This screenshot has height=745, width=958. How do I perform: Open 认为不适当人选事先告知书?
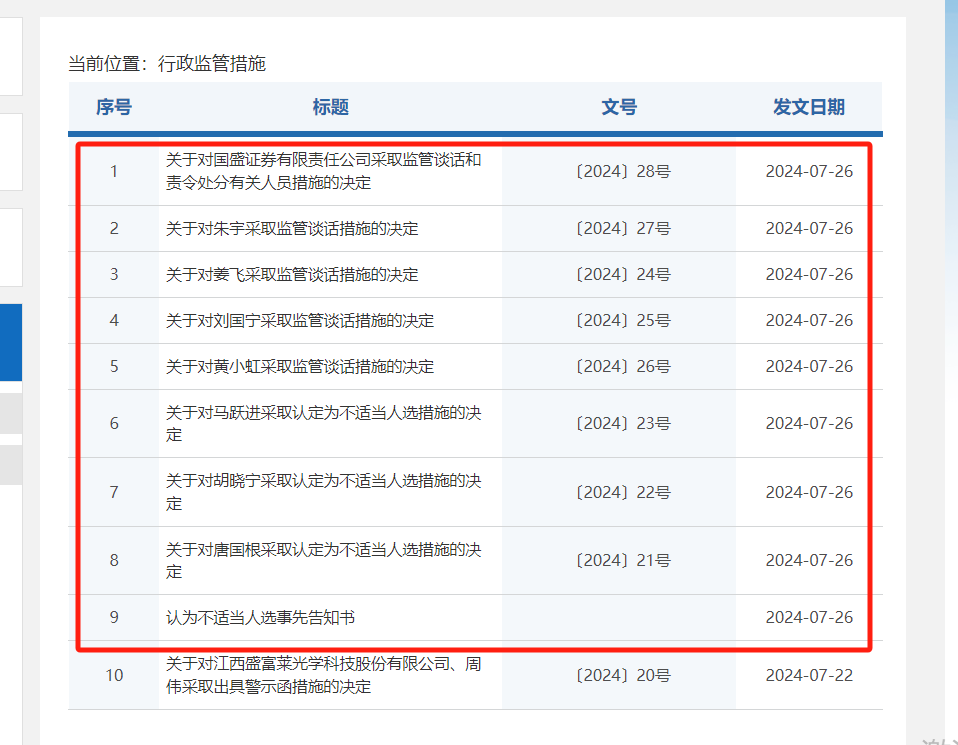coord(260,617)
